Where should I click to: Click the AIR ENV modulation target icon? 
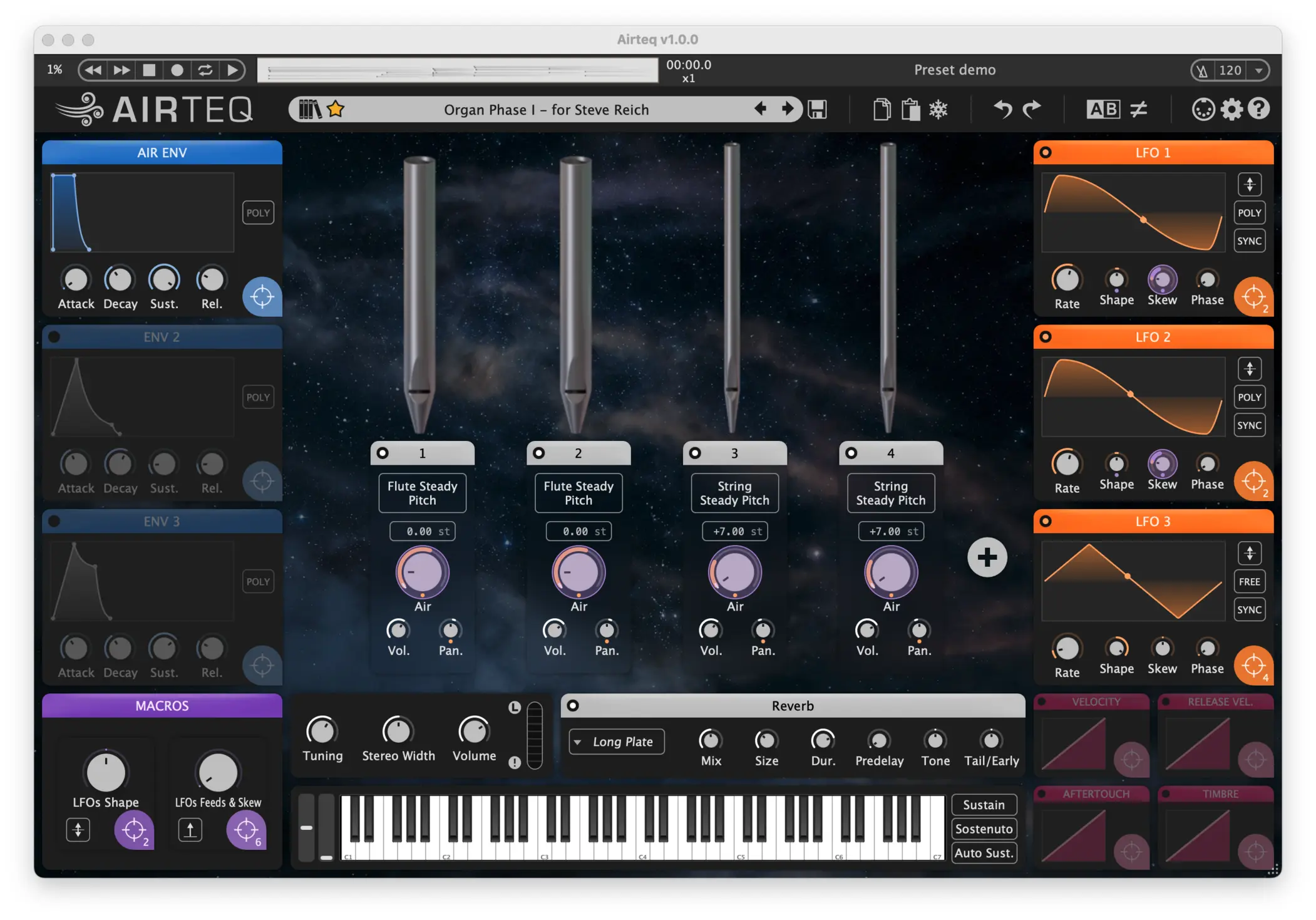coord(262,296)
